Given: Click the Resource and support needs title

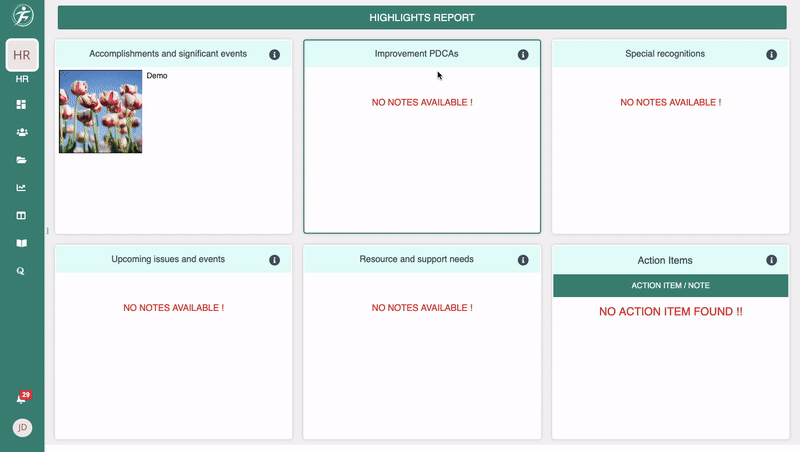Looking at the screenshot, I should point(416,259).
